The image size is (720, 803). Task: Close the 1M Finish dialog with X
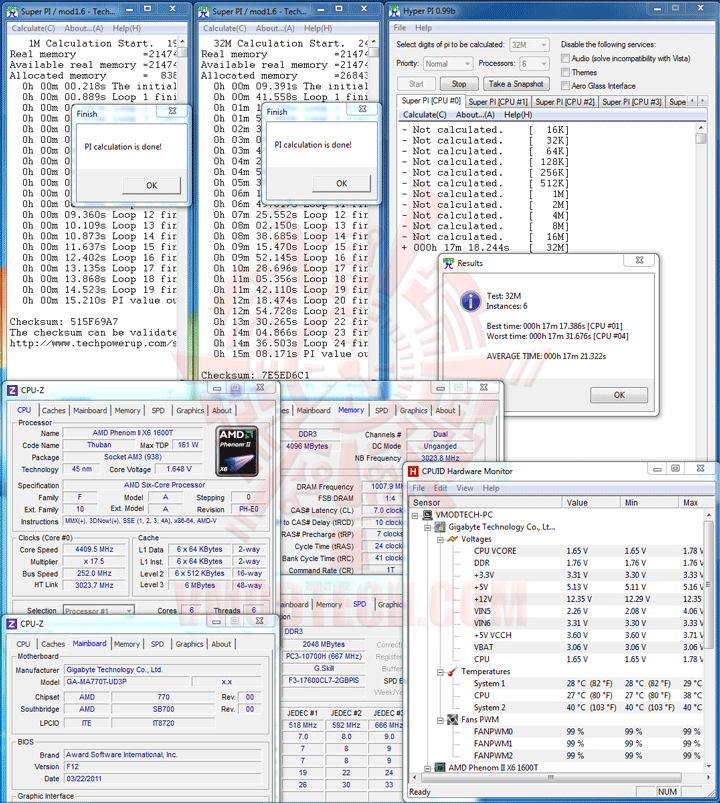coord(173,110)
